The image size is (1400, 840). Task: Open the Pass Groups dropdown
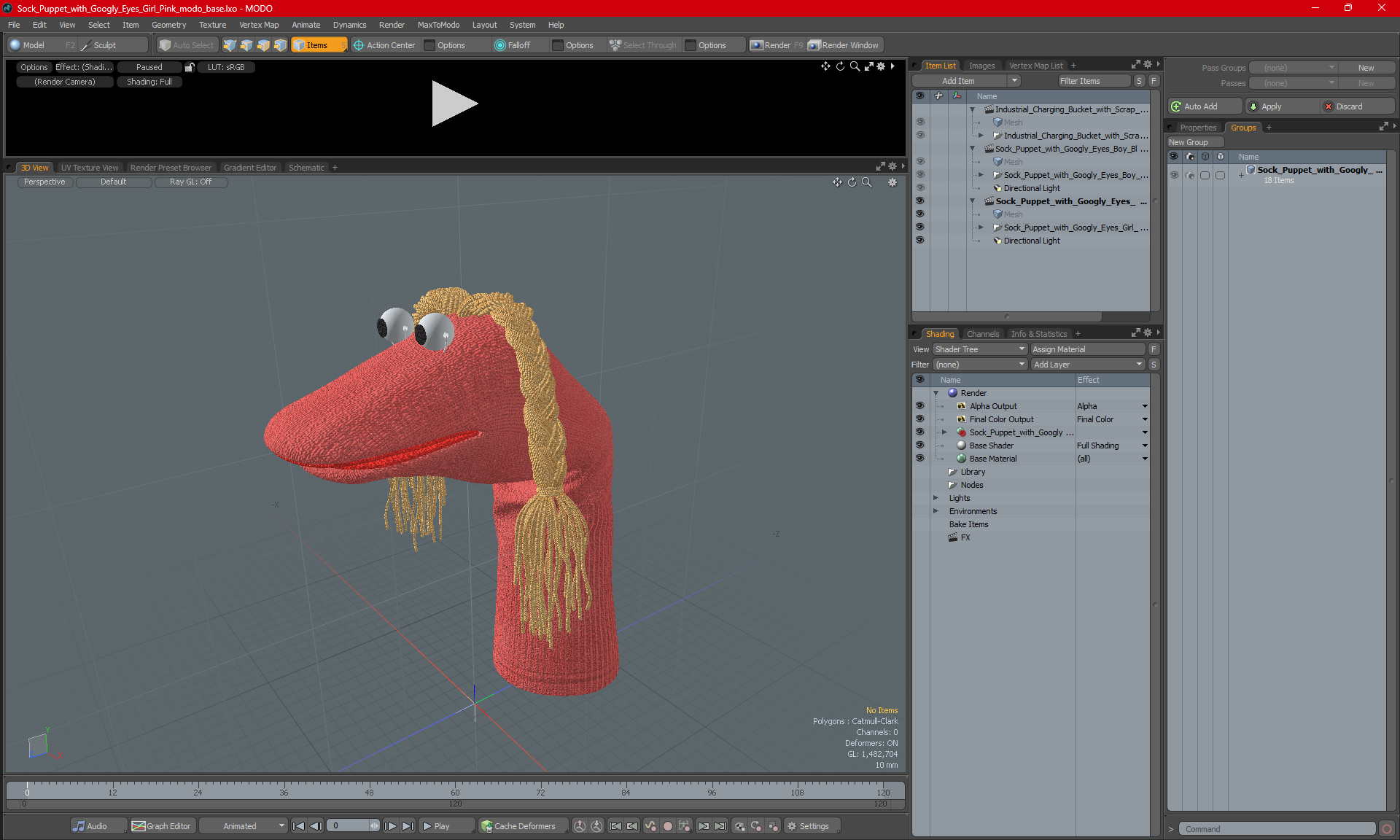point(1293,68)
